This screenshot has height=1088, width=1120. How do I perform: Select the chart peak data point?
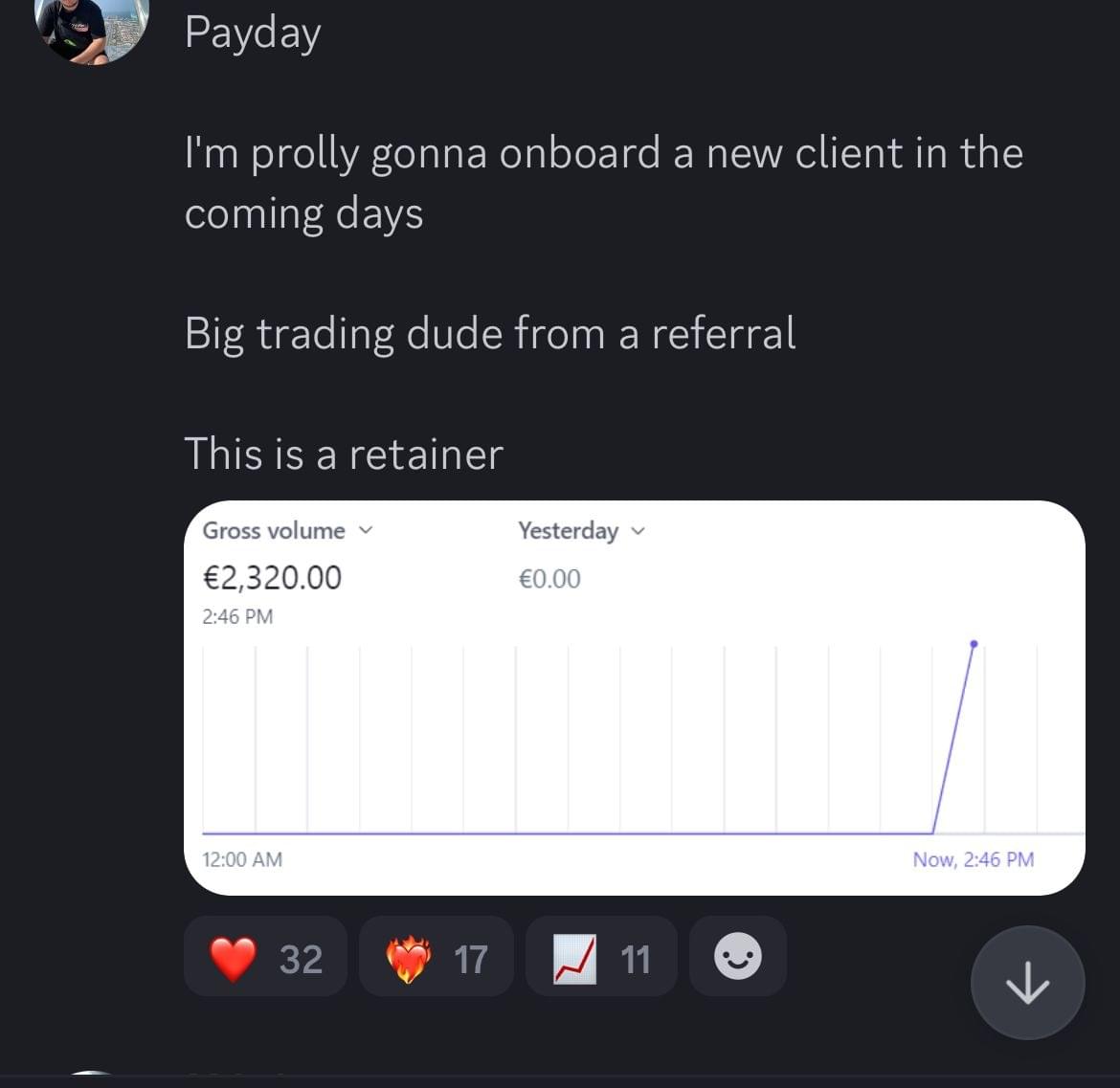click(x=974, y=644)
